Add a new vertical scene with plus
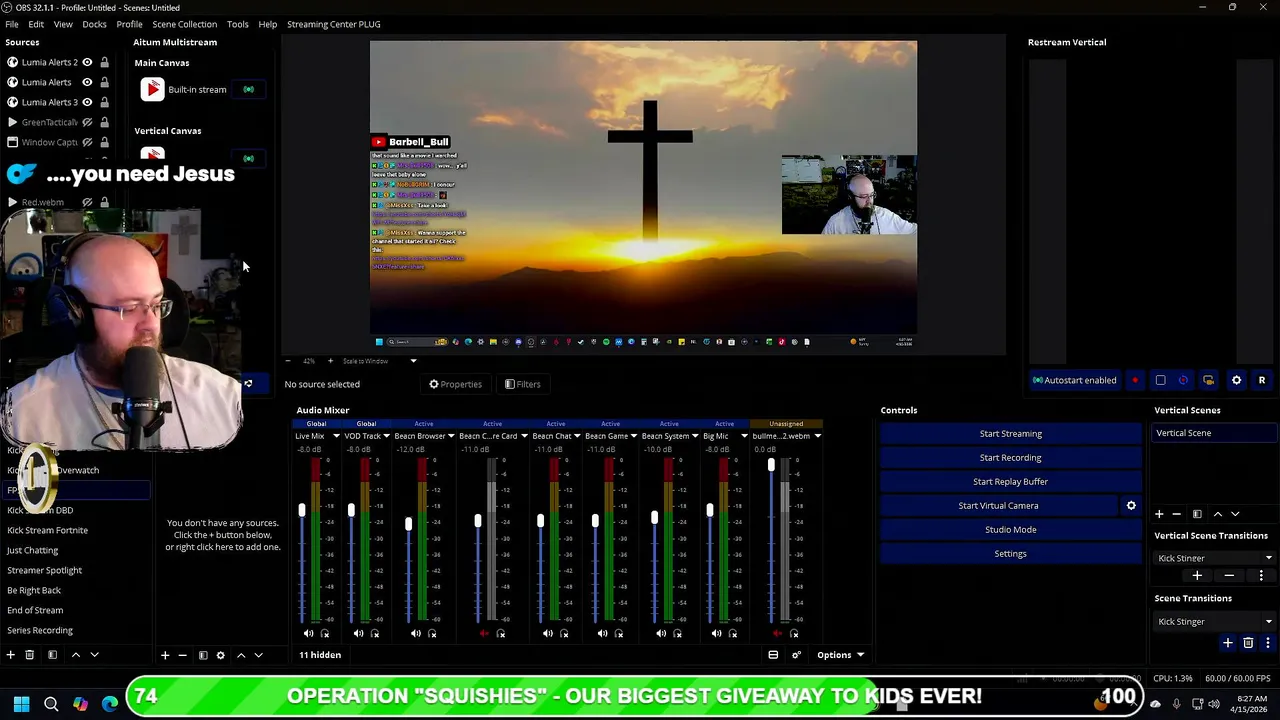 [x=1159, y=514]
